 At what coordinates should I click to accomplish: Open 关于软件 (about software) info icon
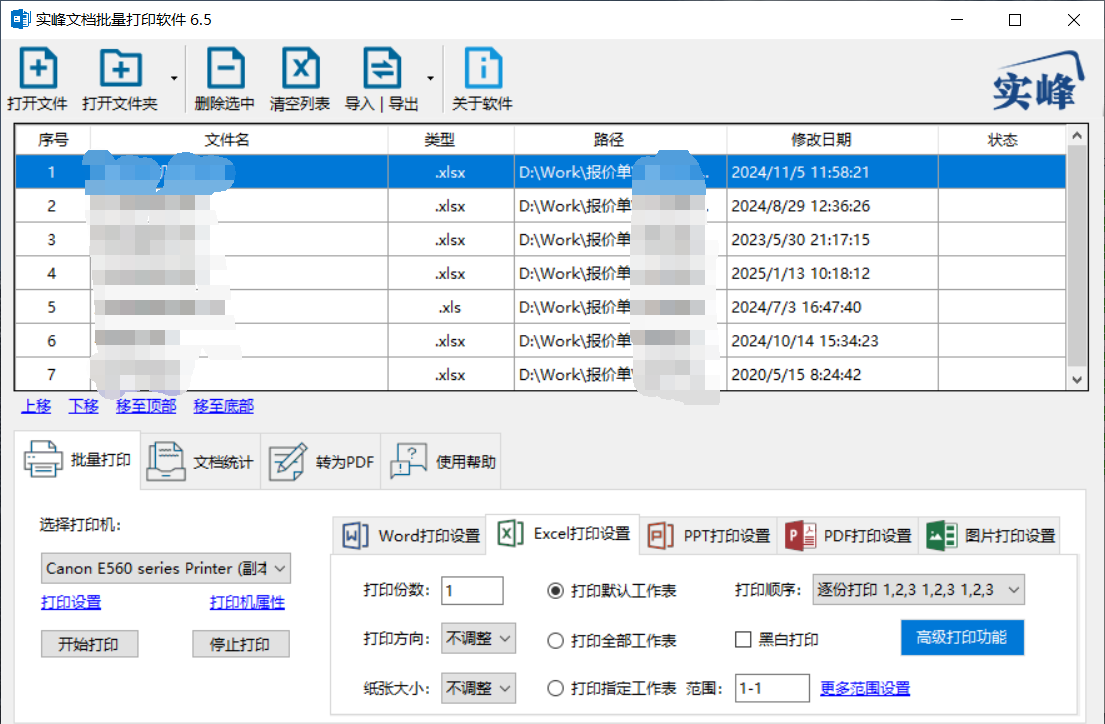click(483, 68)
